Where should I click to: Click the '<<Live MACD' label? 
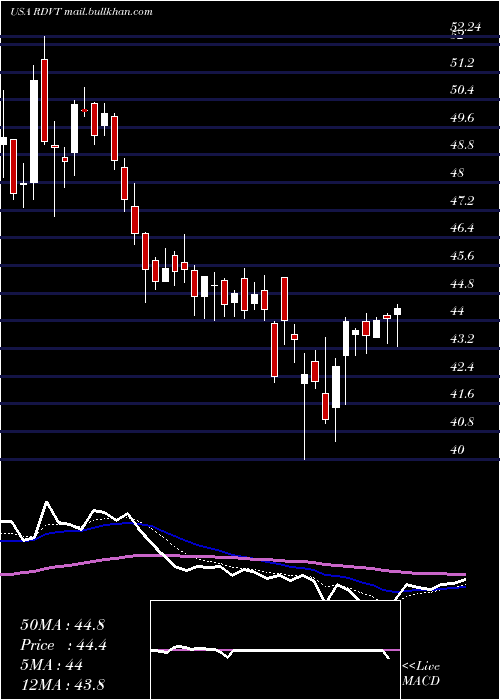tap(421, 674)
